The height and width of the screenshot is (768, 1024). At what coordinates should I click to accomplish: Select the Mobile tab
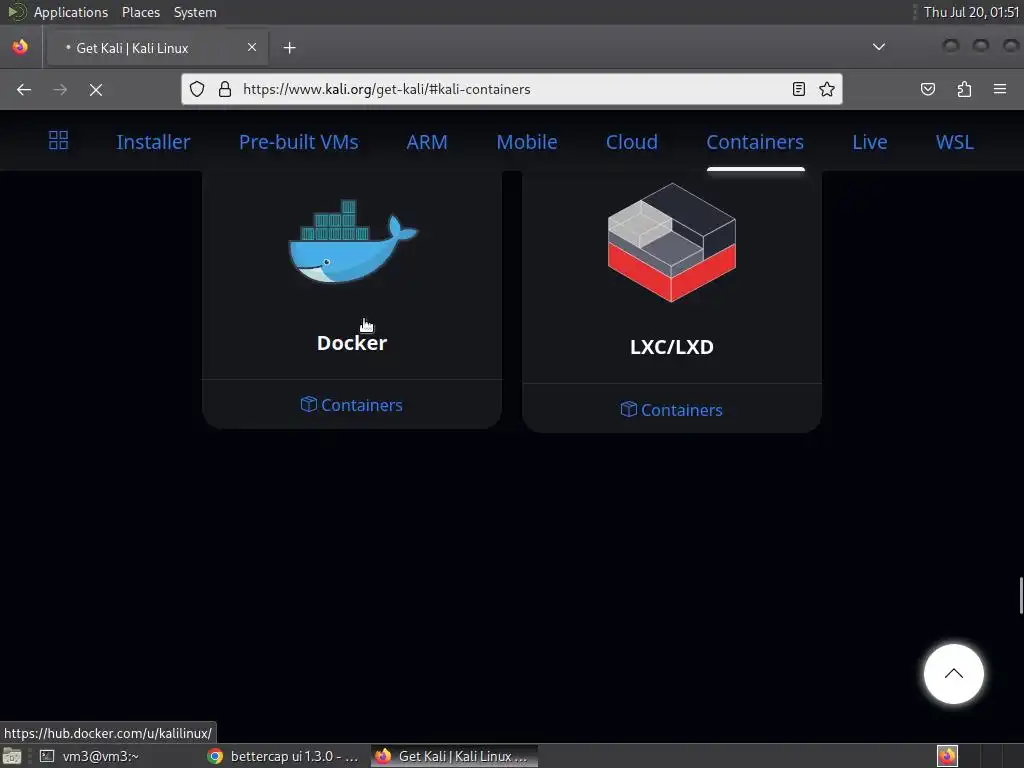pos(527,142)
